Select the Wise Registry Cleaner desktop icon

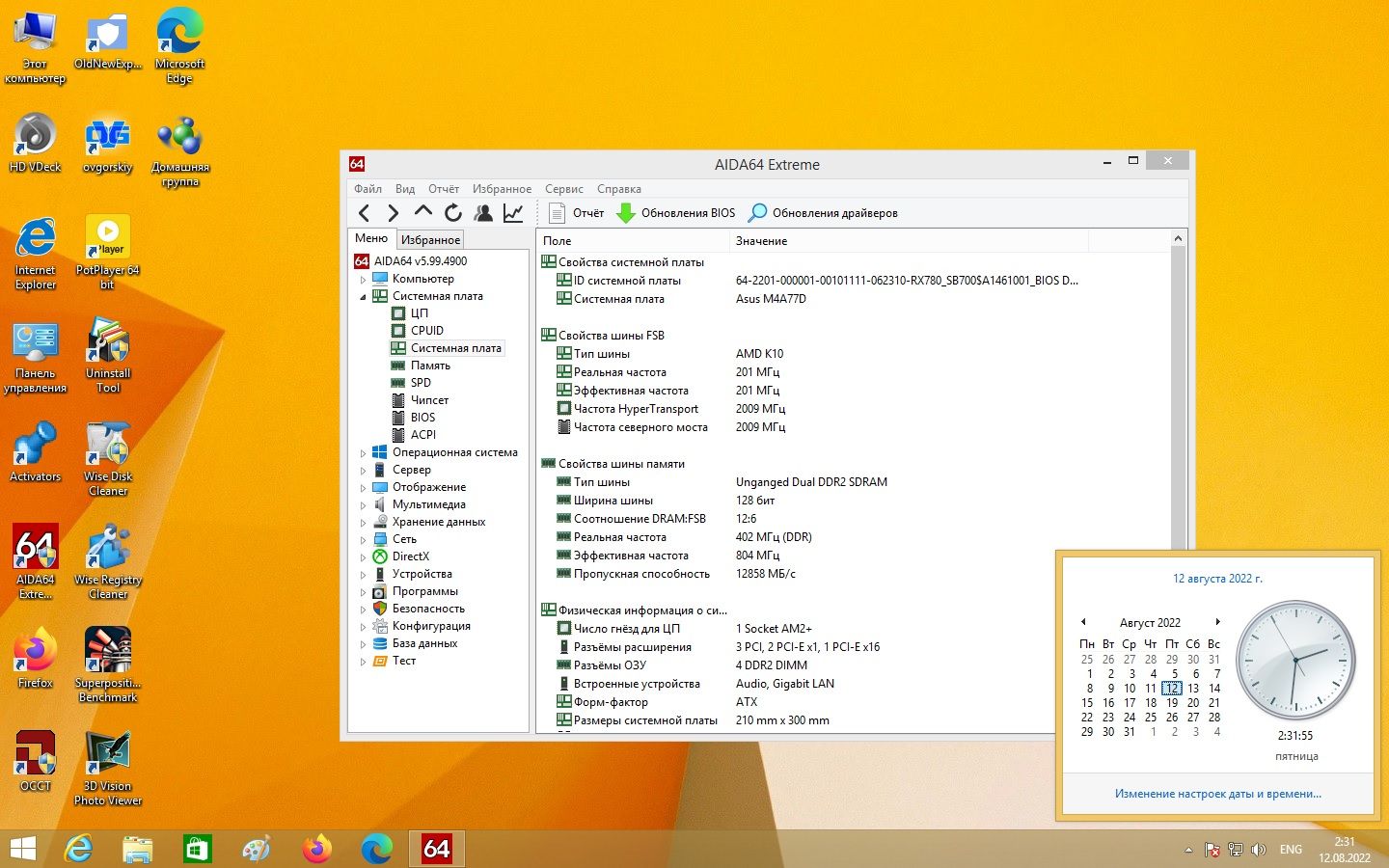click(108, 561)
